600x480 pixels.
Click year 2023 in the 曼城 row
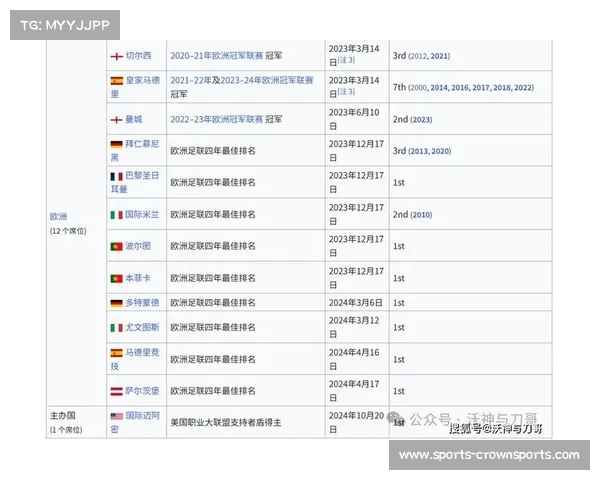coord(421,120)
